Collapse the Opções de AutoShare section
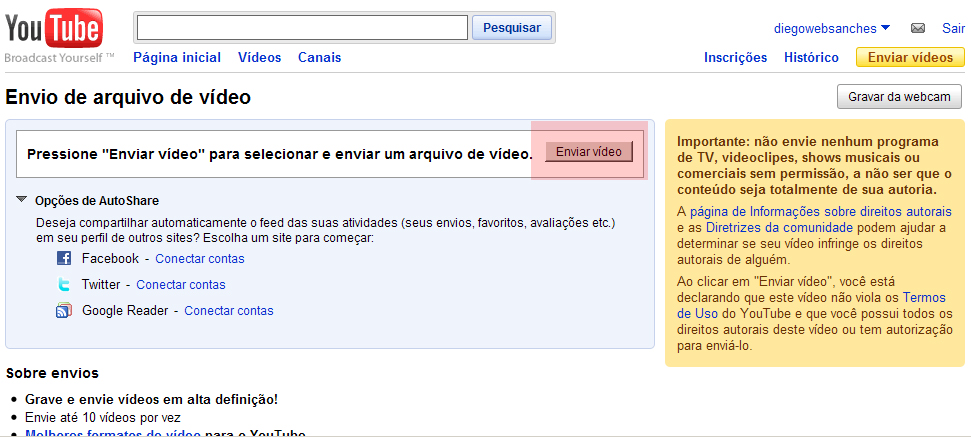971x437 pixels. pos(22,200)
